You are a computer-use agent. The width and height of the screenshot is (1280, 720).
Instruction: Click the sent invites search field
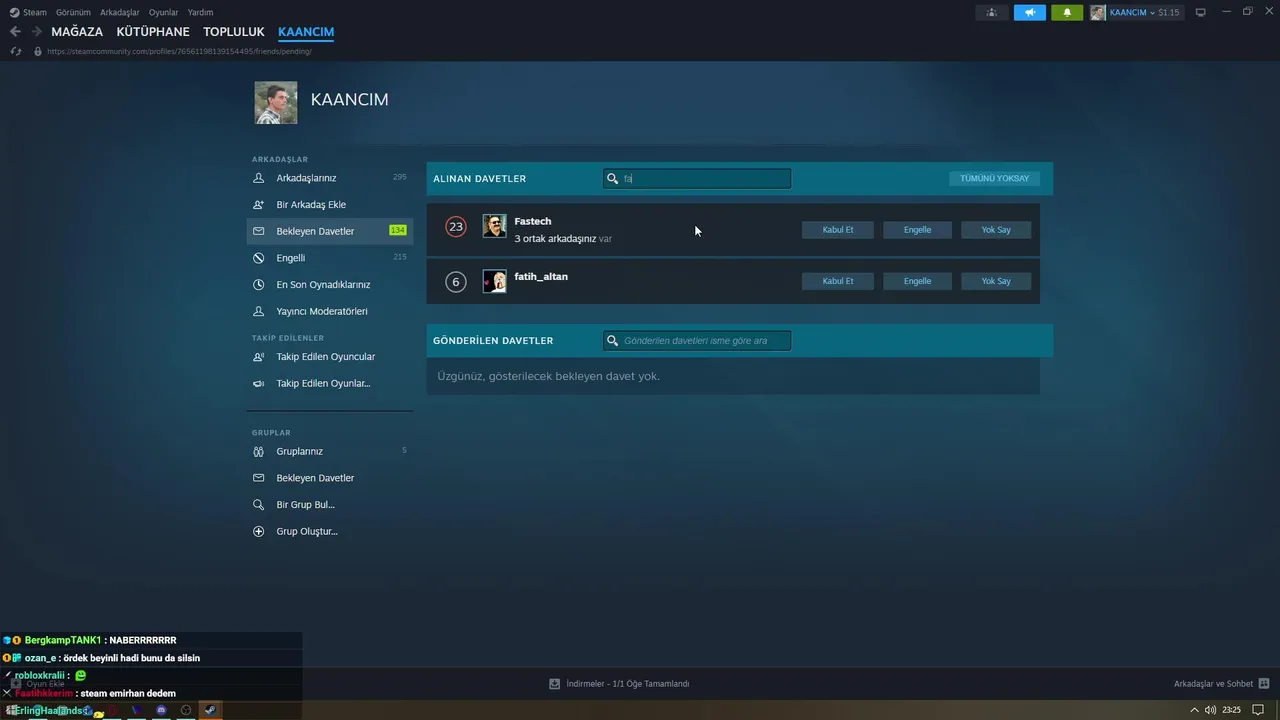coord(697,341)
